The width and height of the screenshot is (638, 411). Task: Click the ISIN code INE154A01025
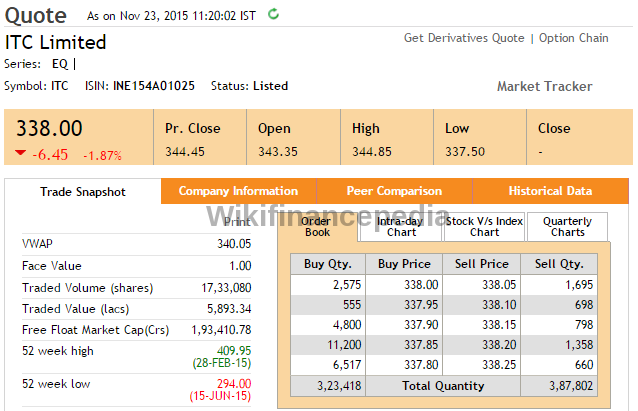coord(154,86)
